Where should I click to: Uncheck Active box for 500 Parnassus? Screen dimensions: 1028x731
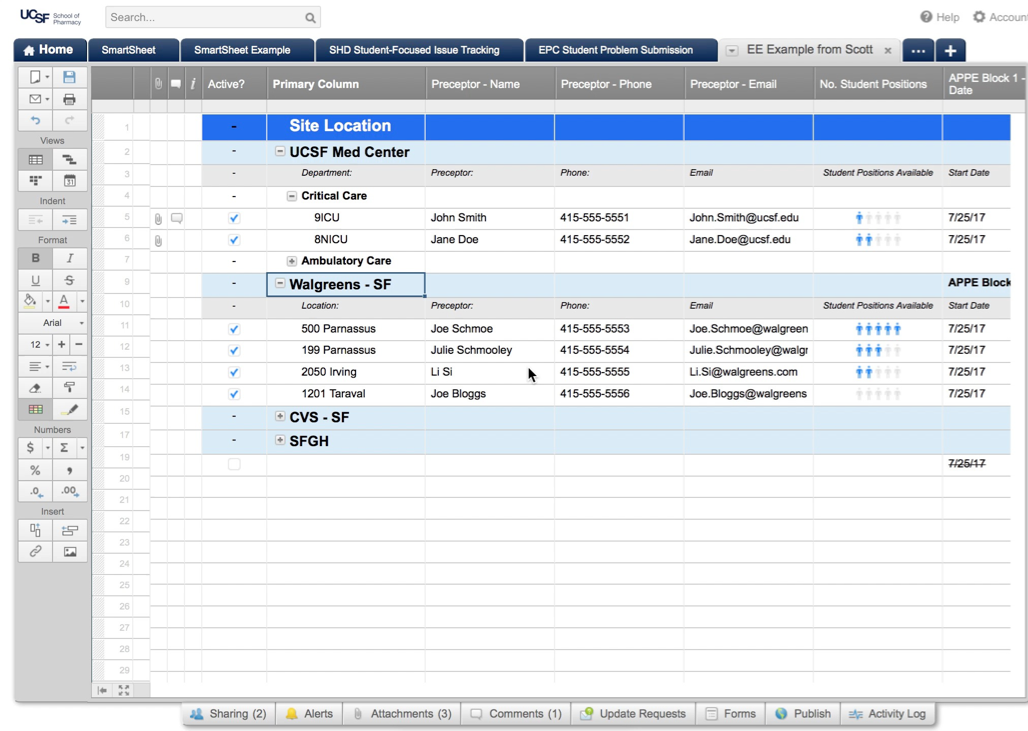234,329
